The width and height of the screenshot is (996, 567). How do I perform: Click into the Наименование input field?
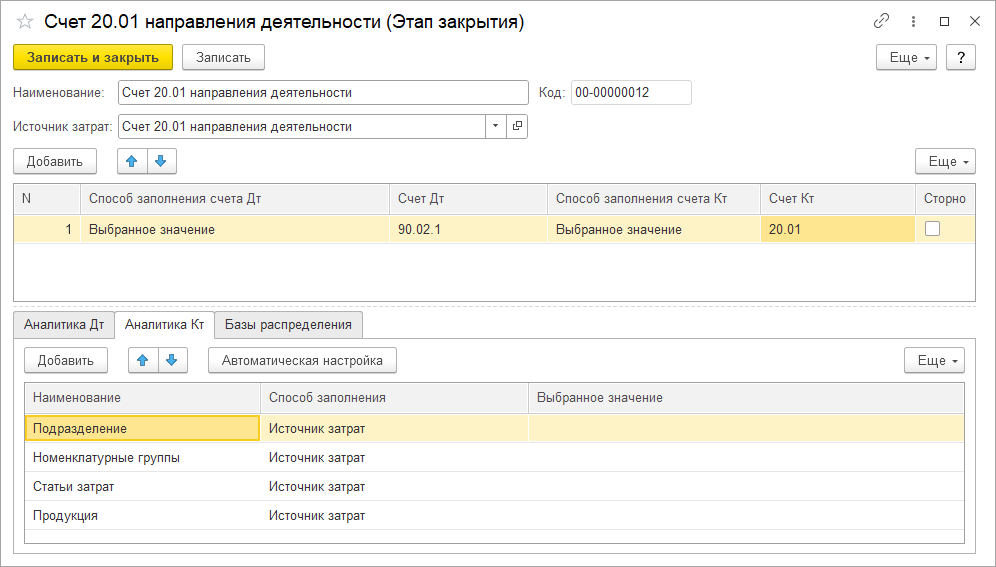click(323, 93)
